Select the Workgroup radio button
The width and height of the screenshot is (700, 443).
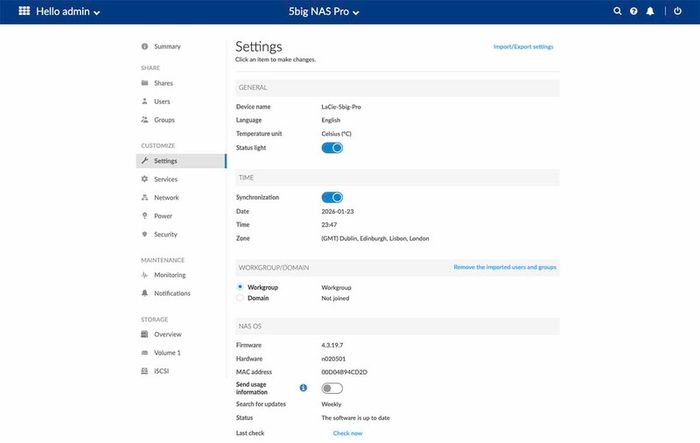coord(240,287)
